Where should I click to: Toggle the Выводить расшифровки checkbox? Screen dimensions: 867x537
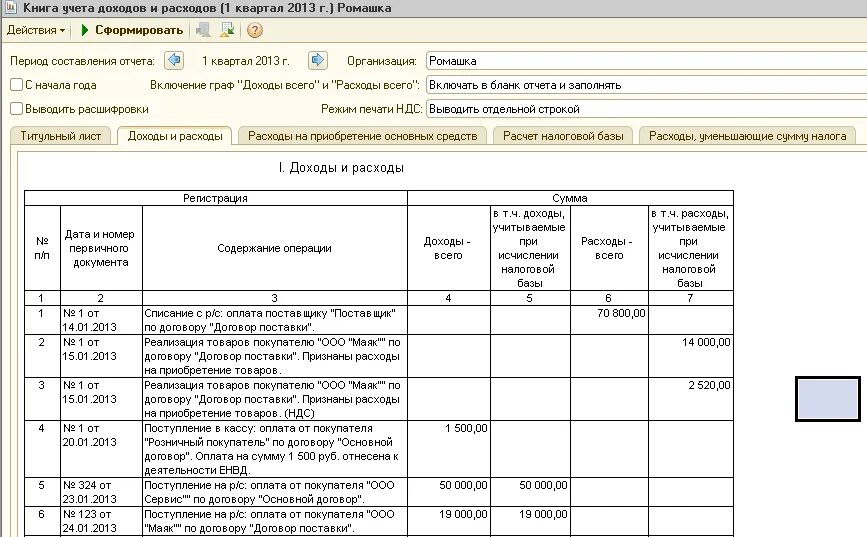click(x=17, y=109)
